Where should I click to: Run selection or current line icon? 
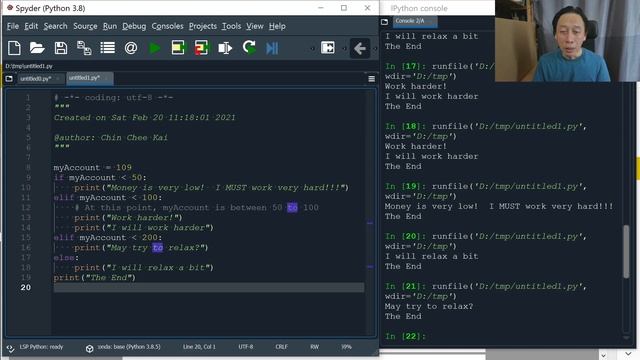pyautogui.click(x=225, y=48)
